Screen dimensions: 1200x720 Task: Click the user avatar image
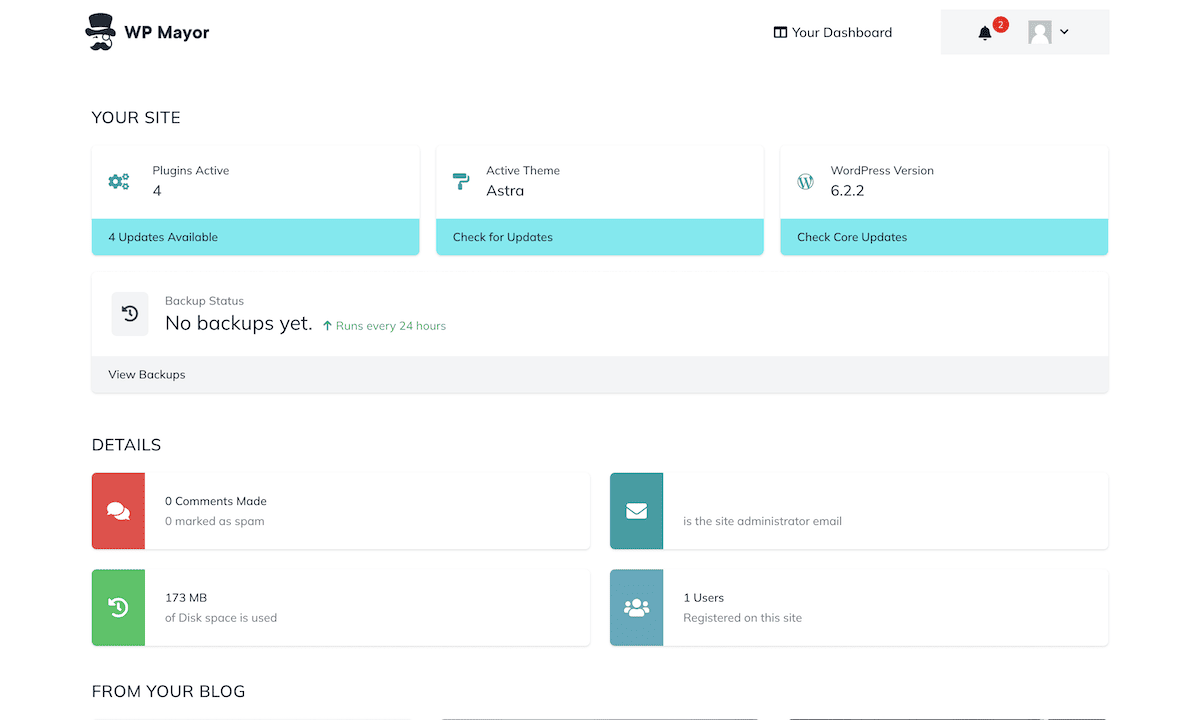(x=1040, y=32)
